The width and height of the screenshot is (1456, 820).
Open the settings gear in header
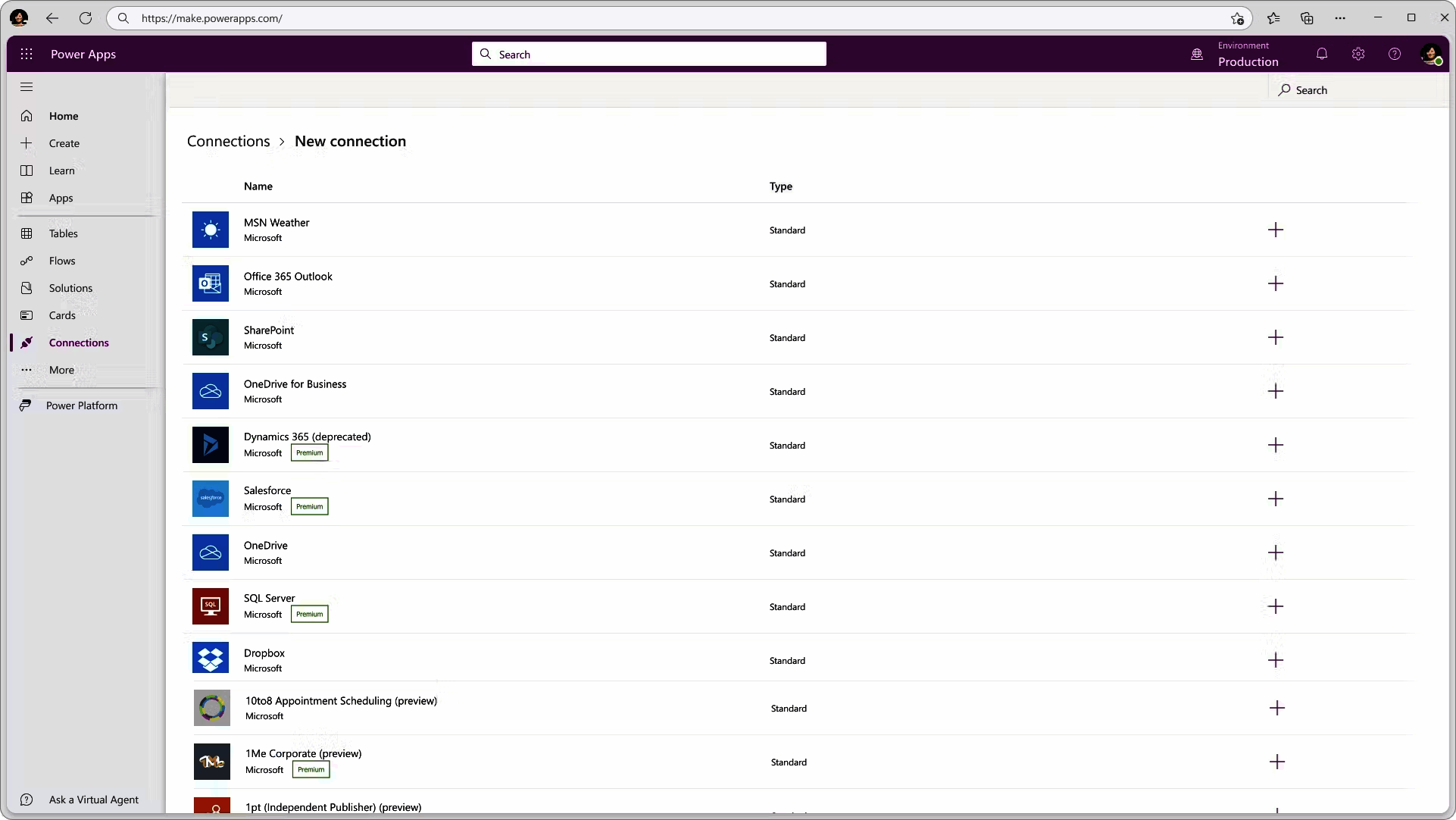coord(1358,54)
